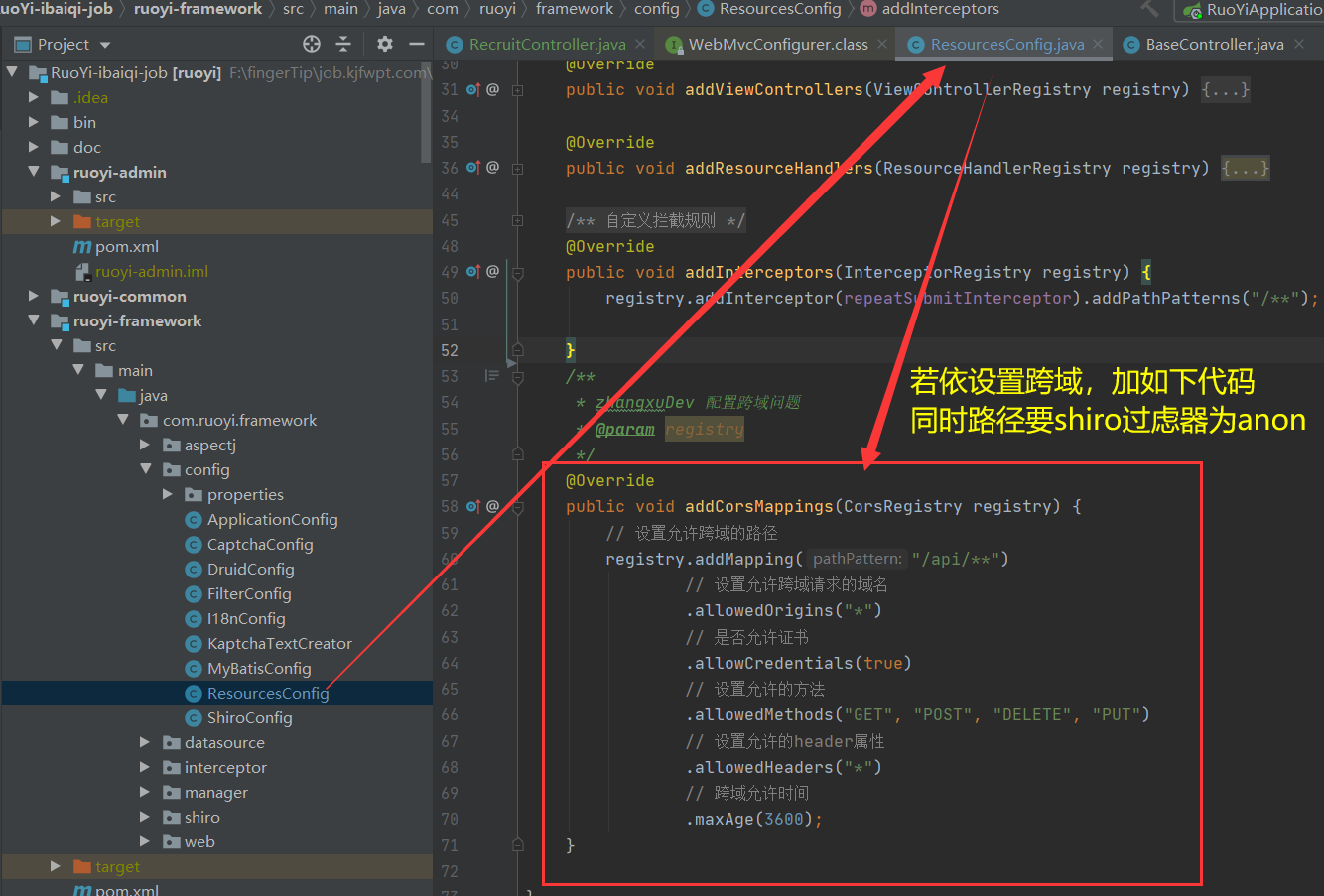Click override gutter icon on line 36
1324x896 pixels.
coord(473,168)
